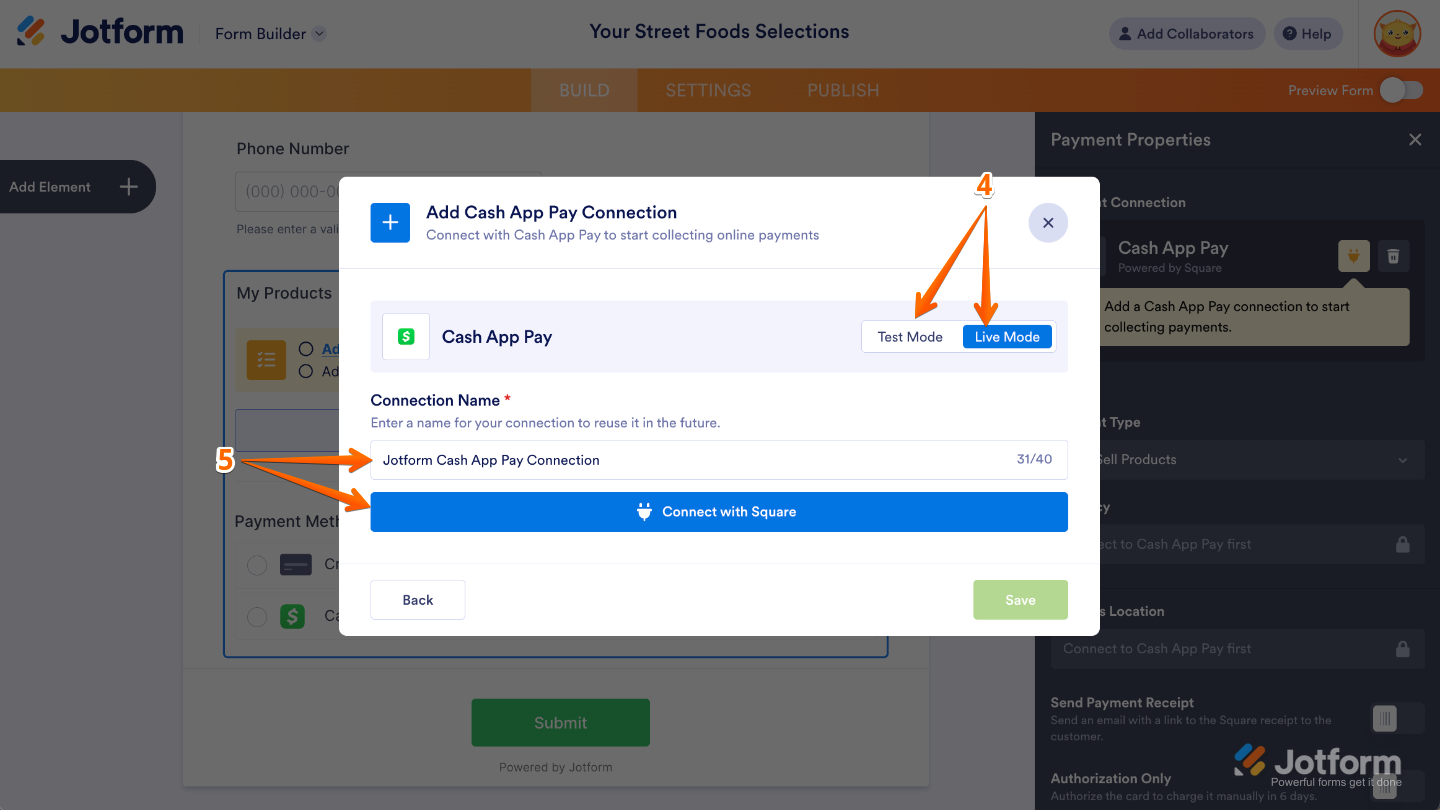Close the Add Cash App Pay dialog
Screen dimensions: 1440x810
click(1047, 223)
